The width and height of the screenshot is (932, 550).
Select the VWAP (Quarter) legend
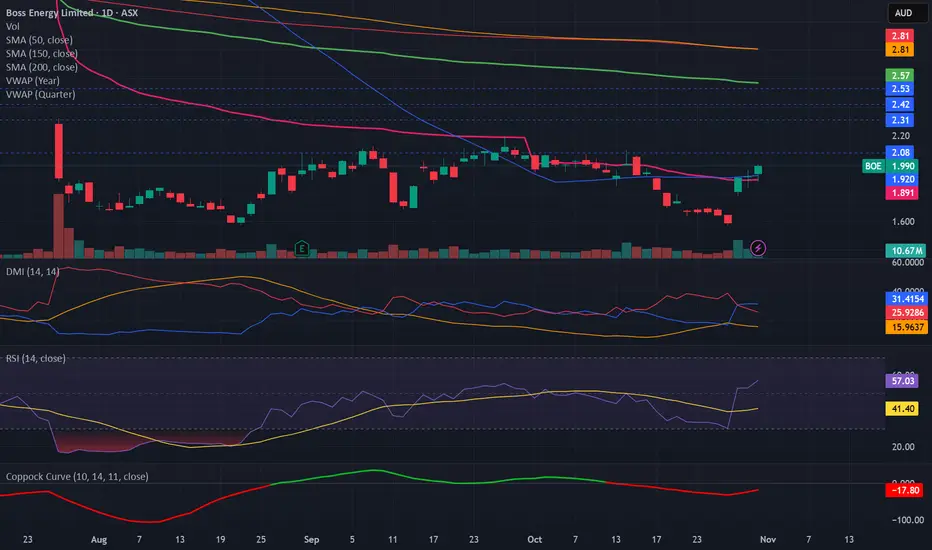click(x=40, y=94)
